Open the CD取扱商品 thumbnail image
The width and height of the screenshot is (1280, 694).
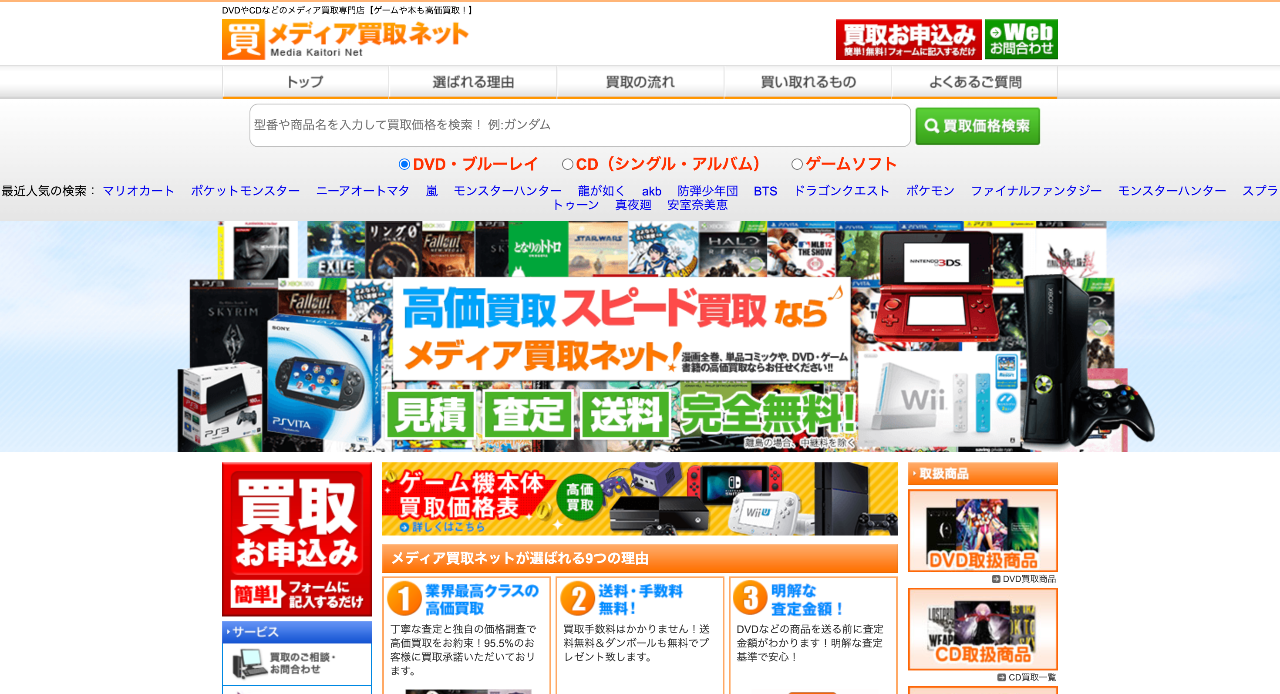click(x=983, y=629)
